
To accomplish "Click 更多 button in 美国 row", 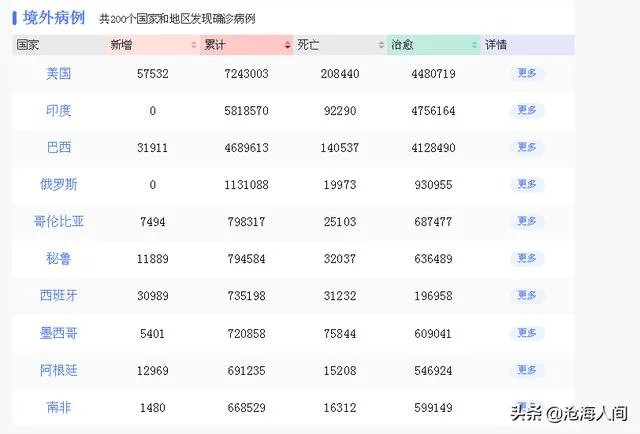I will [527, 73].
